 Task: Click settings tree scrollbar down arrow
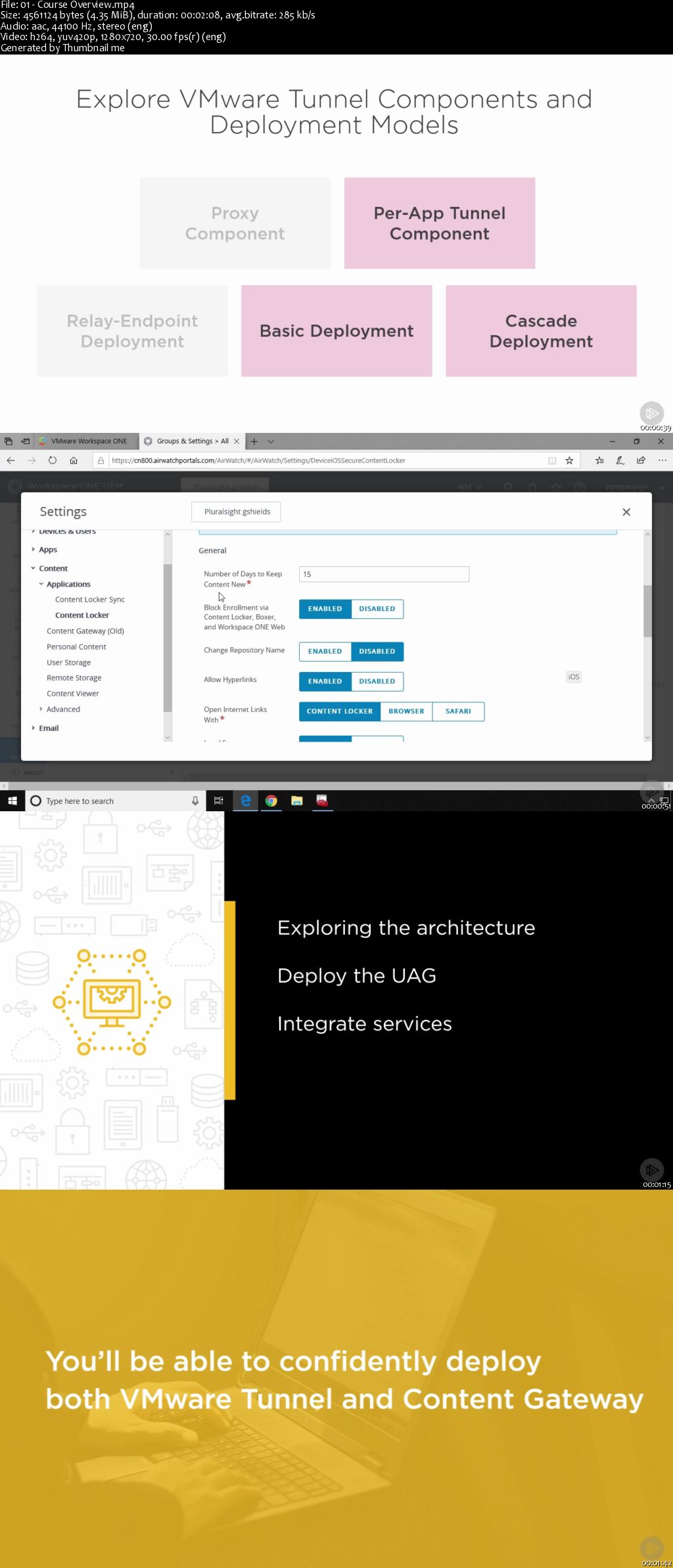pos(168,738)
